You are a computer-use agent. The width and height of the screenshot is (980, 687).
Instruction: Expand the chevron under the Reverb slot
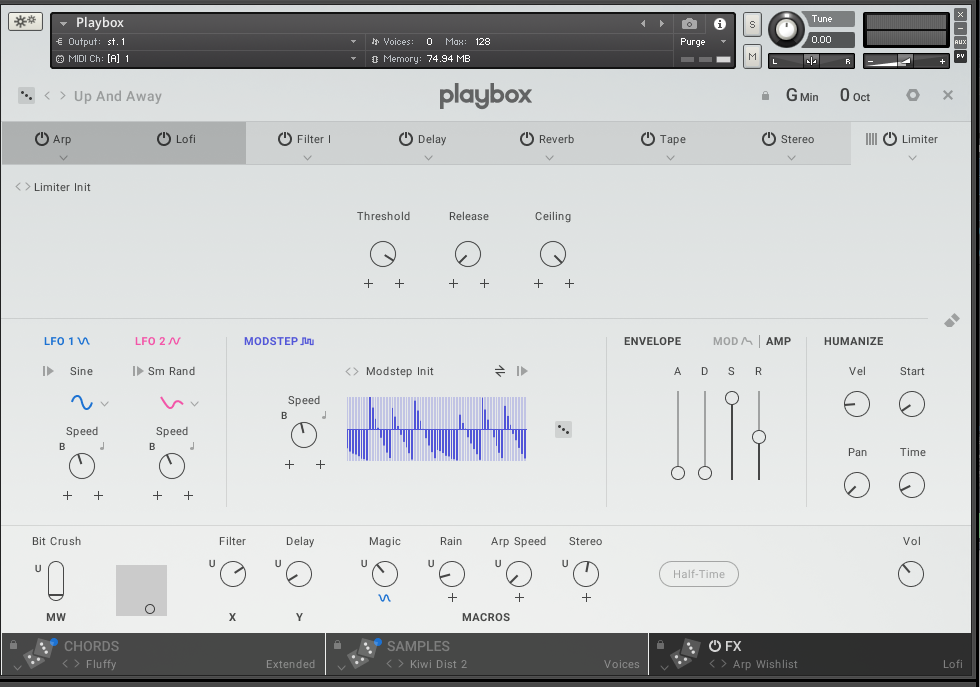[x=549, y=158]
